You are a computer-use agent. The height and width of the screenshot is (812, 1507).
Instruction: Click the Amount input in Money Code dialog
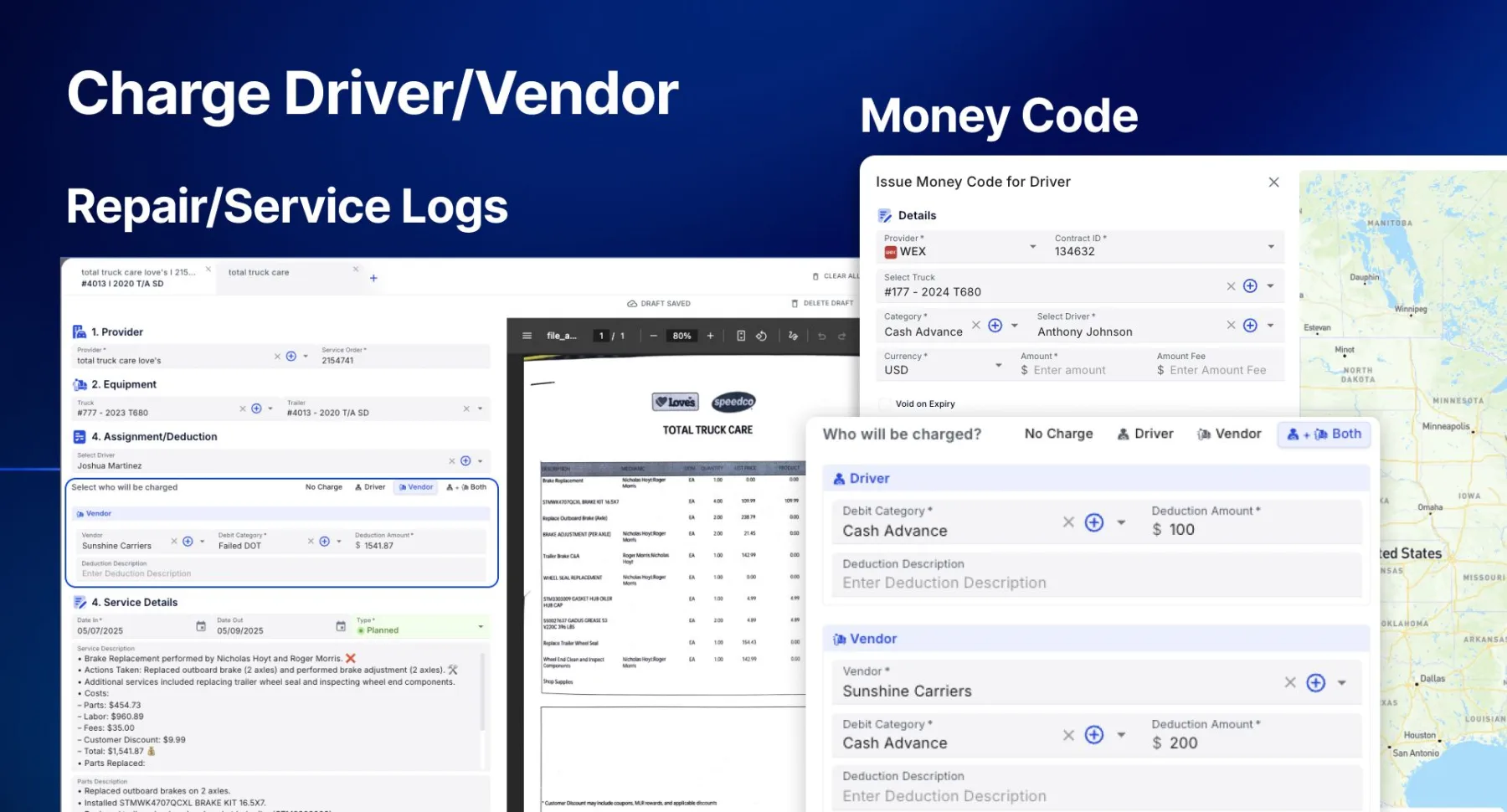(1080, 364)
